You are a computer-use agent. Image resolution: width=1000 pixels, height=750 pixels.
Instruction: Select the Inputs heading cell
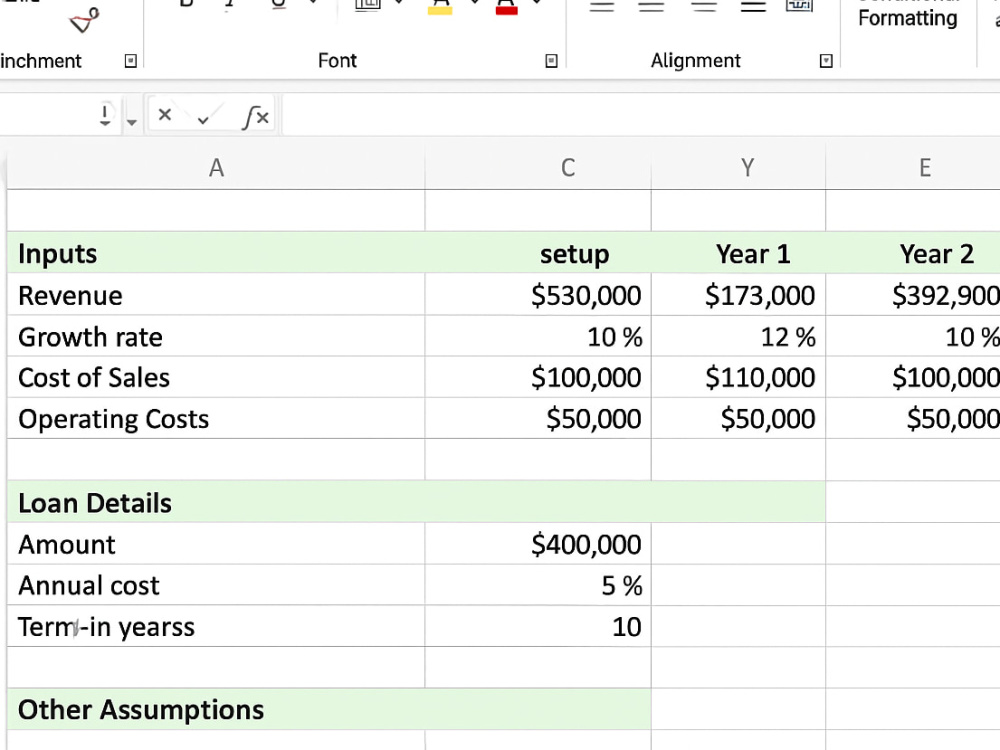[x=216, y=253]
